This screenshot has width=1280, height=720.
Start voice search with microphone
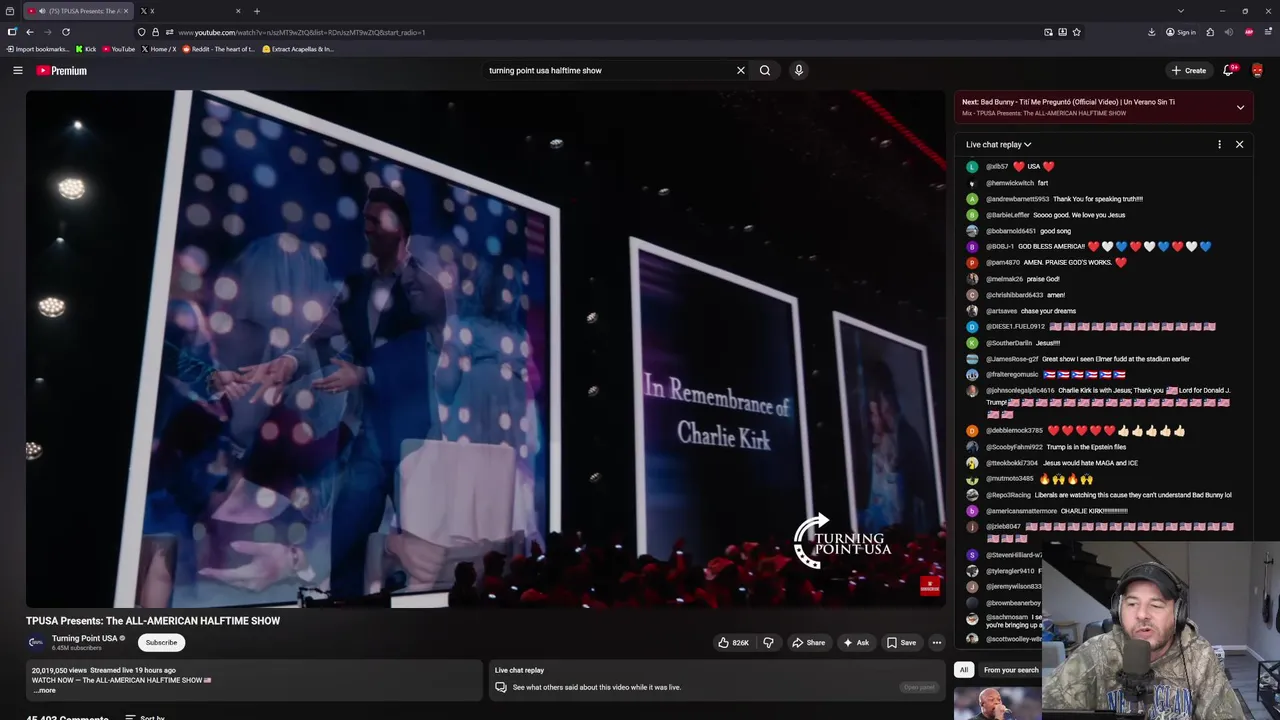tap(798, 70)
